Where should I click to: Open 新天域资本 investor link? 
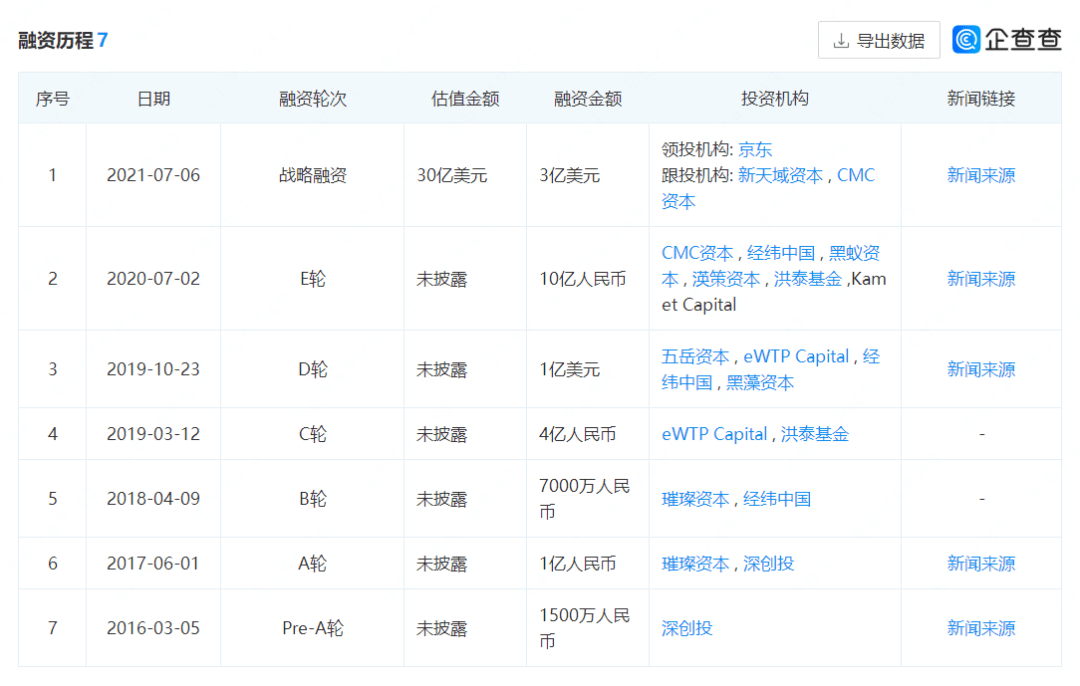(x=780, y=175)
